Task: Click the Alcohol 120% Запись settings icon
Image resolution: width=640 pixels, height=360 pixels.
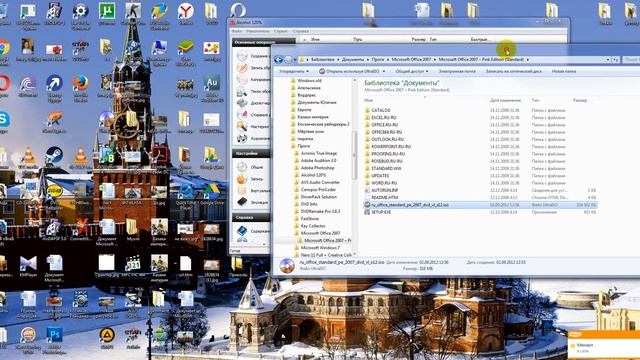Action: 242,179
